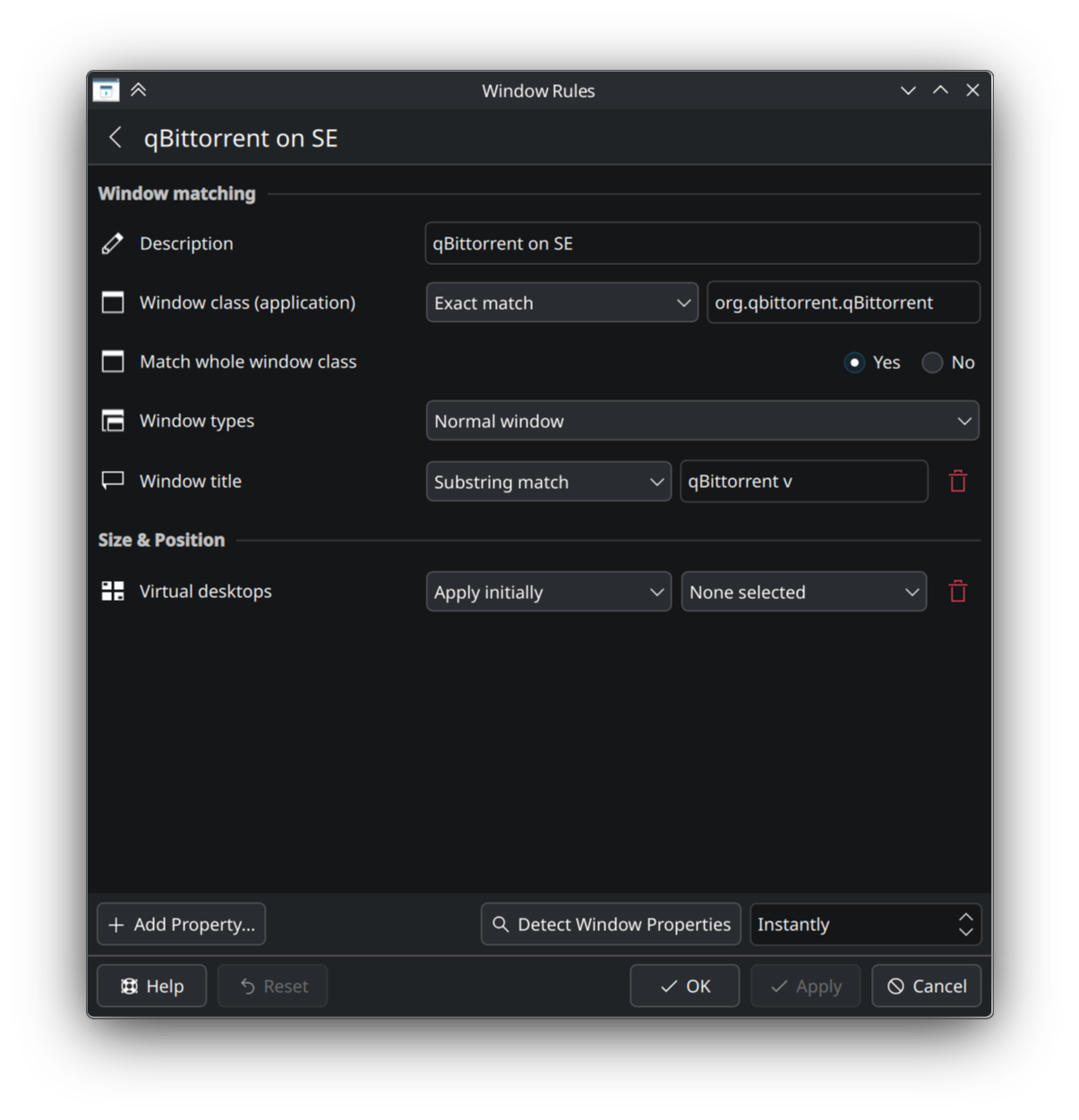Click the Window title speech bubble icon
Screen dimensions: 1079x1120
pyautogui.click(x=113, y=481)
